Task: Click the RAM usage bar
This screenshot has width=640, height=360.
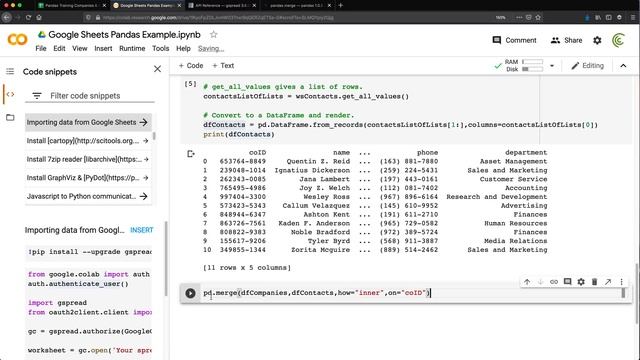Action: tap(532, 62)
